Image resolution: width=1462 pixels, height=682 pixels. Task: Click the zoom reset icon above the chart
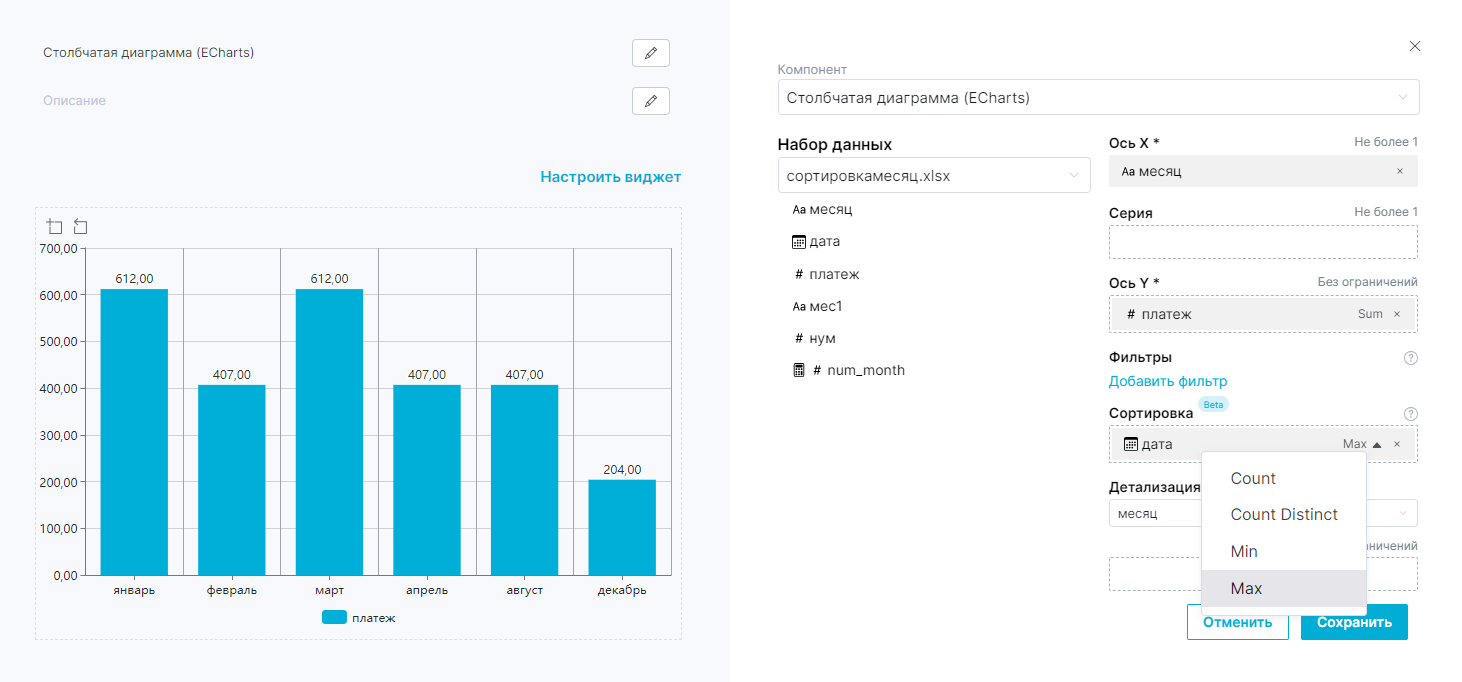(80, 227)
